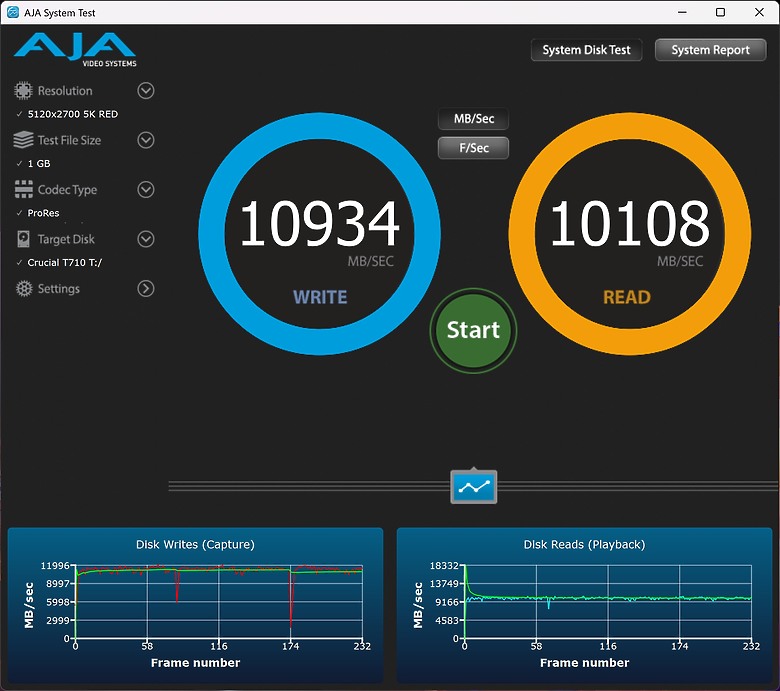This screenshot has width=780, height=691.
Task: Click the Target Disk drive icon
Action: (x=22, y=239)
